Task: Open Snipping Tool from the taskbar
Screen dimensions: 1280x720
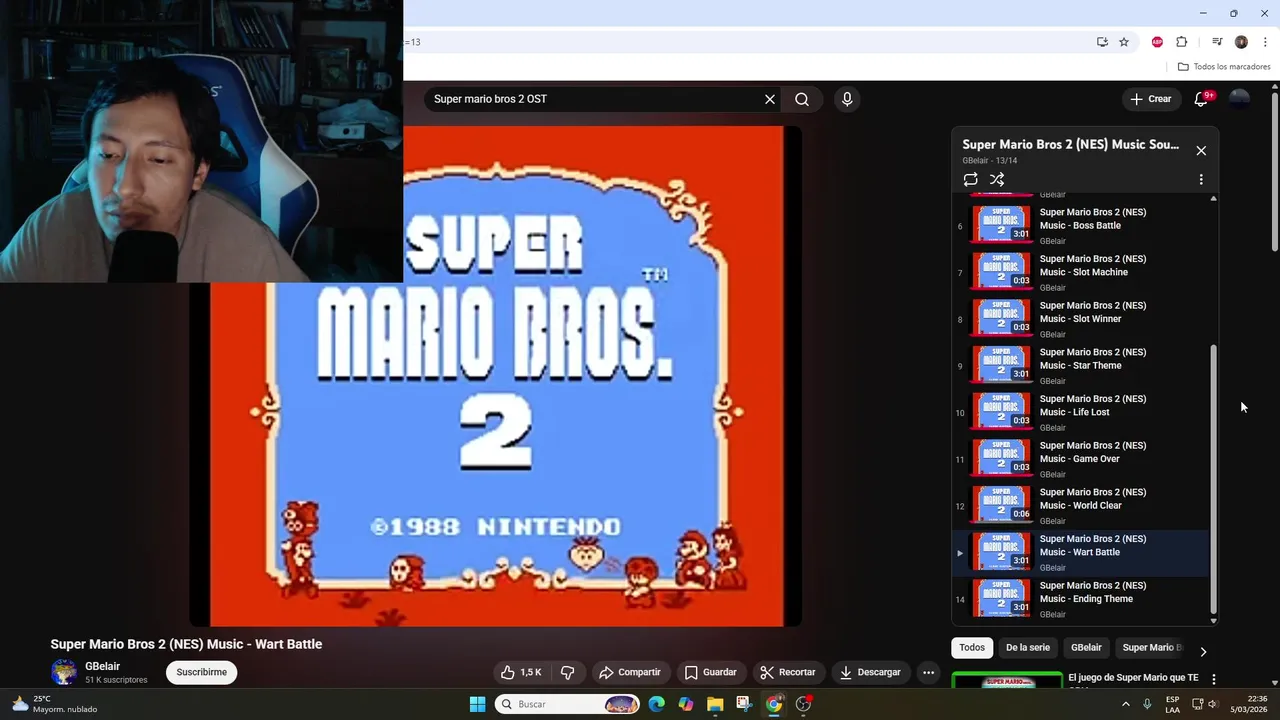Action: point(744,704)
